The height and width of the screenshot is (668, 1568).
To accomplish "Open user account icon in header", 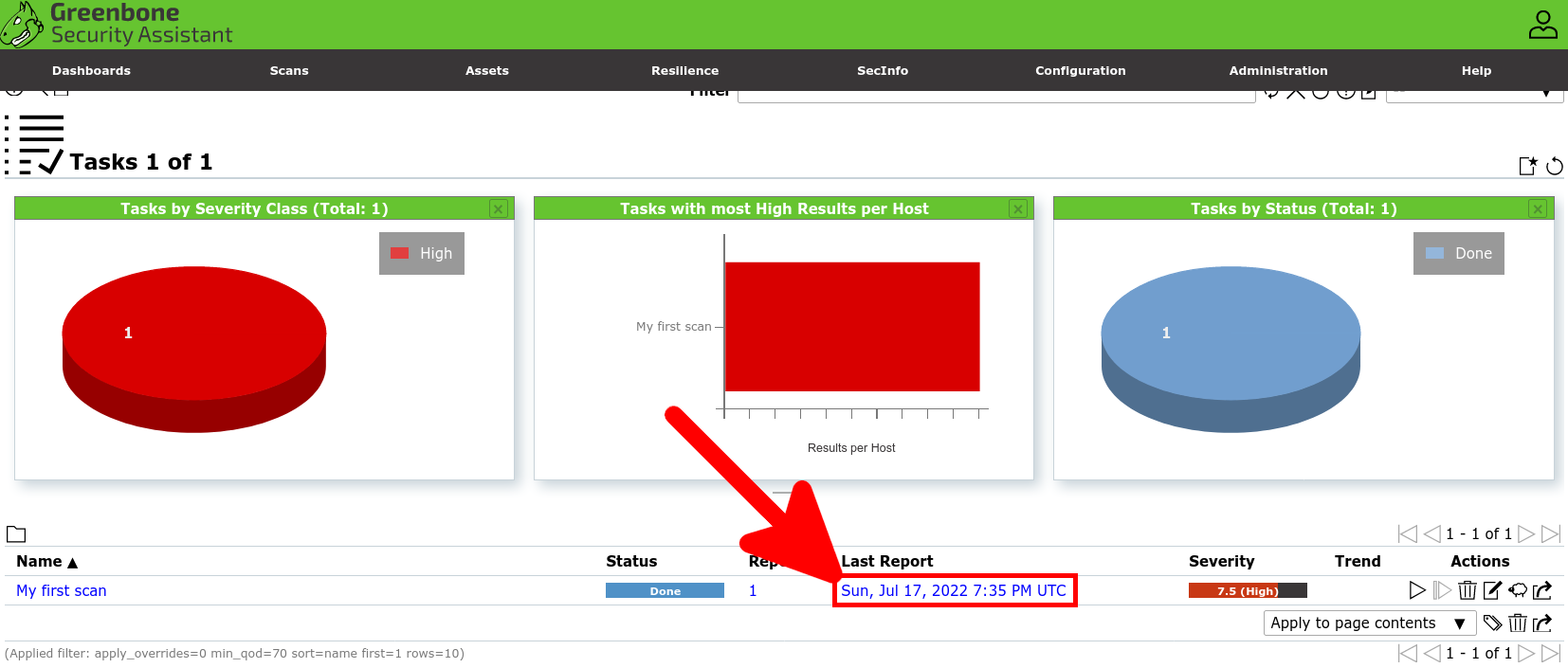I will point(1542,25).
